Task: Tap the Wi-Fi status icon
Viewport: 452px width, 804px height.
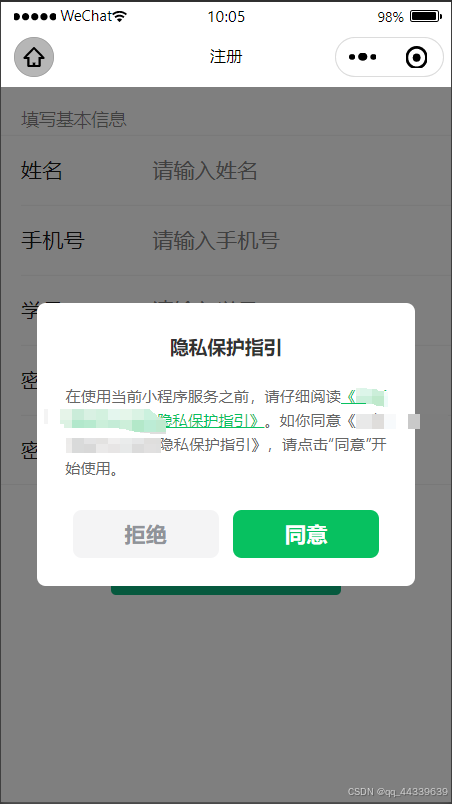Action: click(x=120, y=16)
